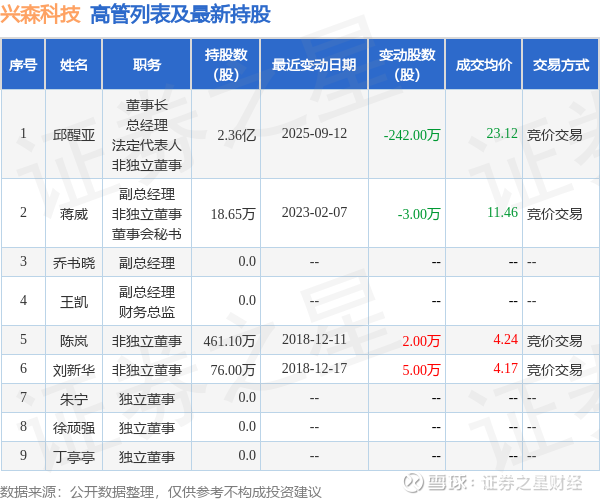Click holding value 0.0 for 乔书晓
The width and height of the screenshot is (600, 501).
247,261
